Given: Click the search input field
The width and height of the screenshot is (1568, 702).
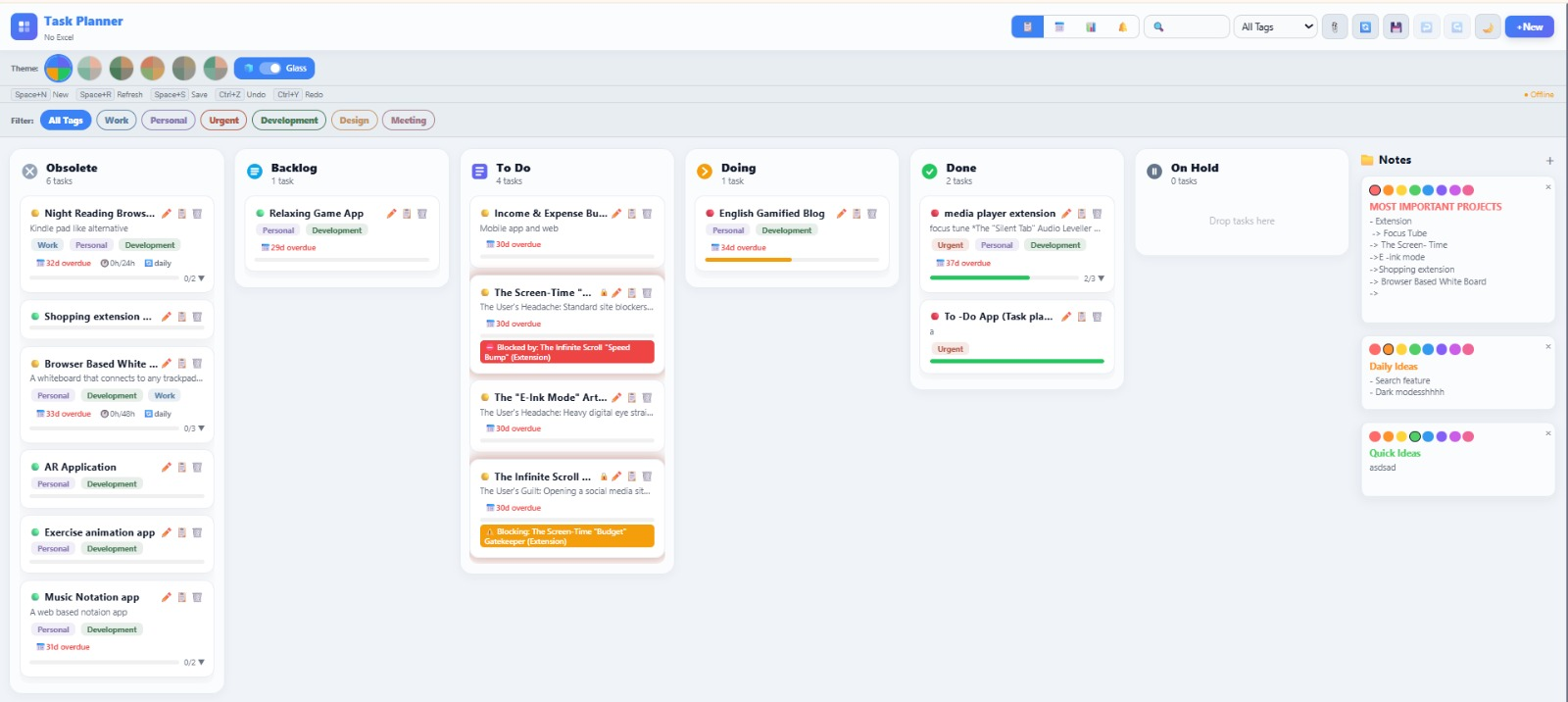Looking at the screenshot, I should point(1187,27).
